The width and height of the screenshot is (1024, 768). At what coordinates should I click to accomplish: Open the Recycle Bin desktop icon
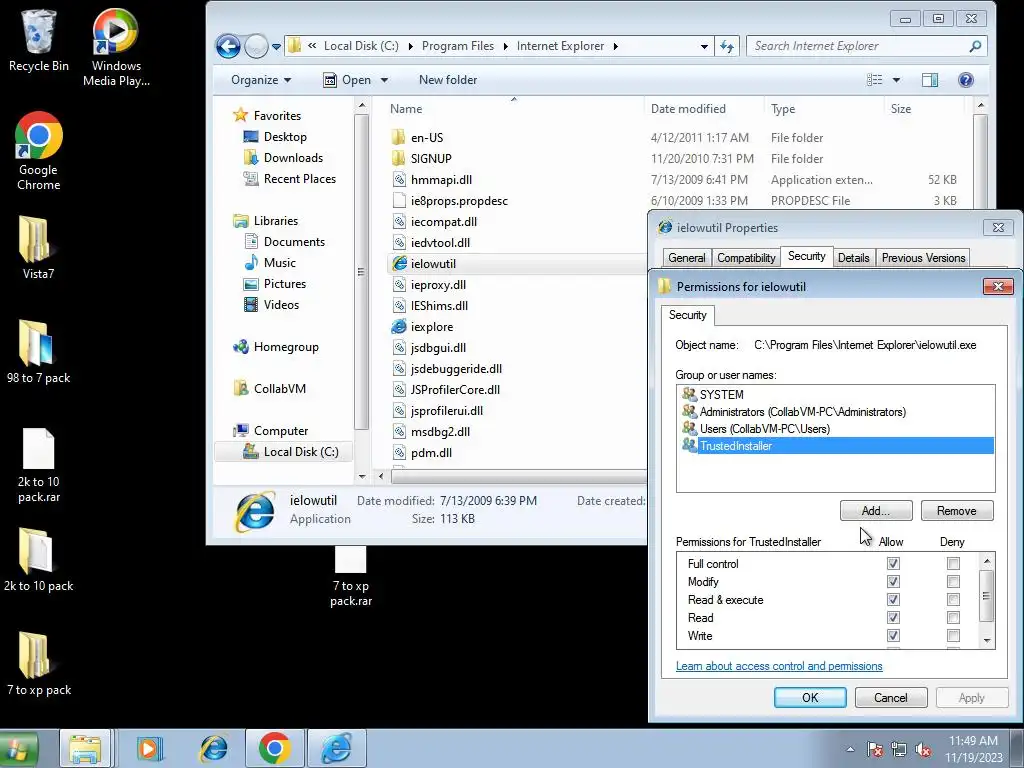coord(39,40)
